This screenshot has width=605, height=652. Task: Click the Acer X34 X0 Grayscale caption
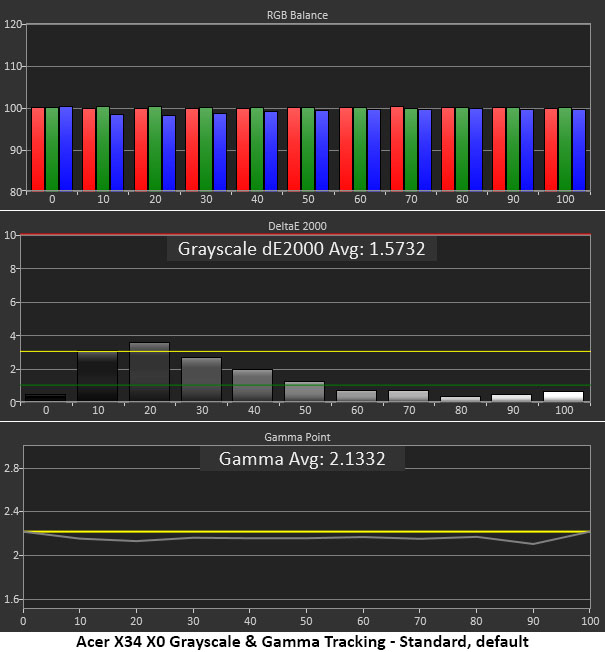pyautogui.click(x=302, y=641)
